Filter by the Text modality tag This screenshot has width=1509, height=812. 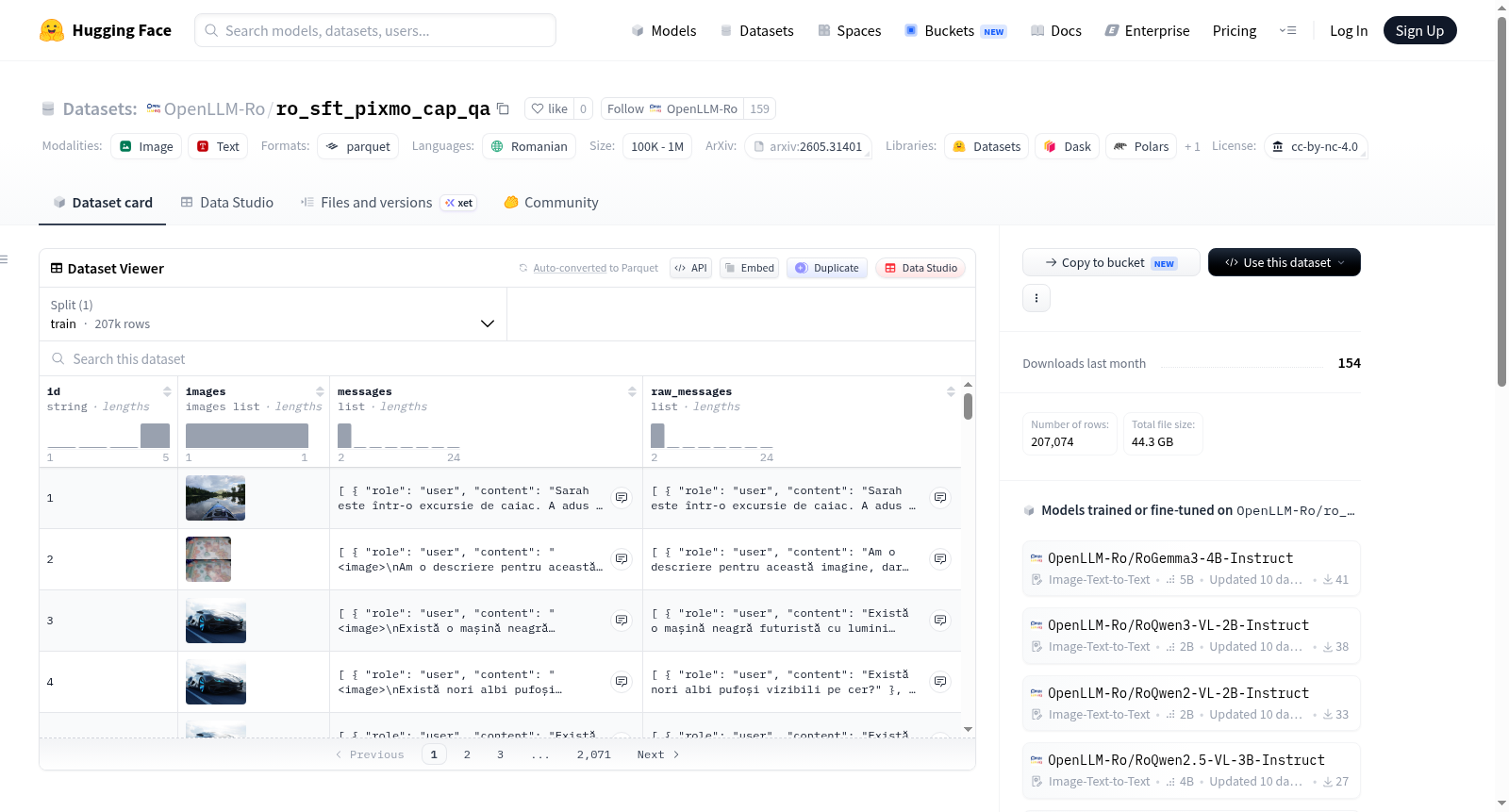pos(218,146)
